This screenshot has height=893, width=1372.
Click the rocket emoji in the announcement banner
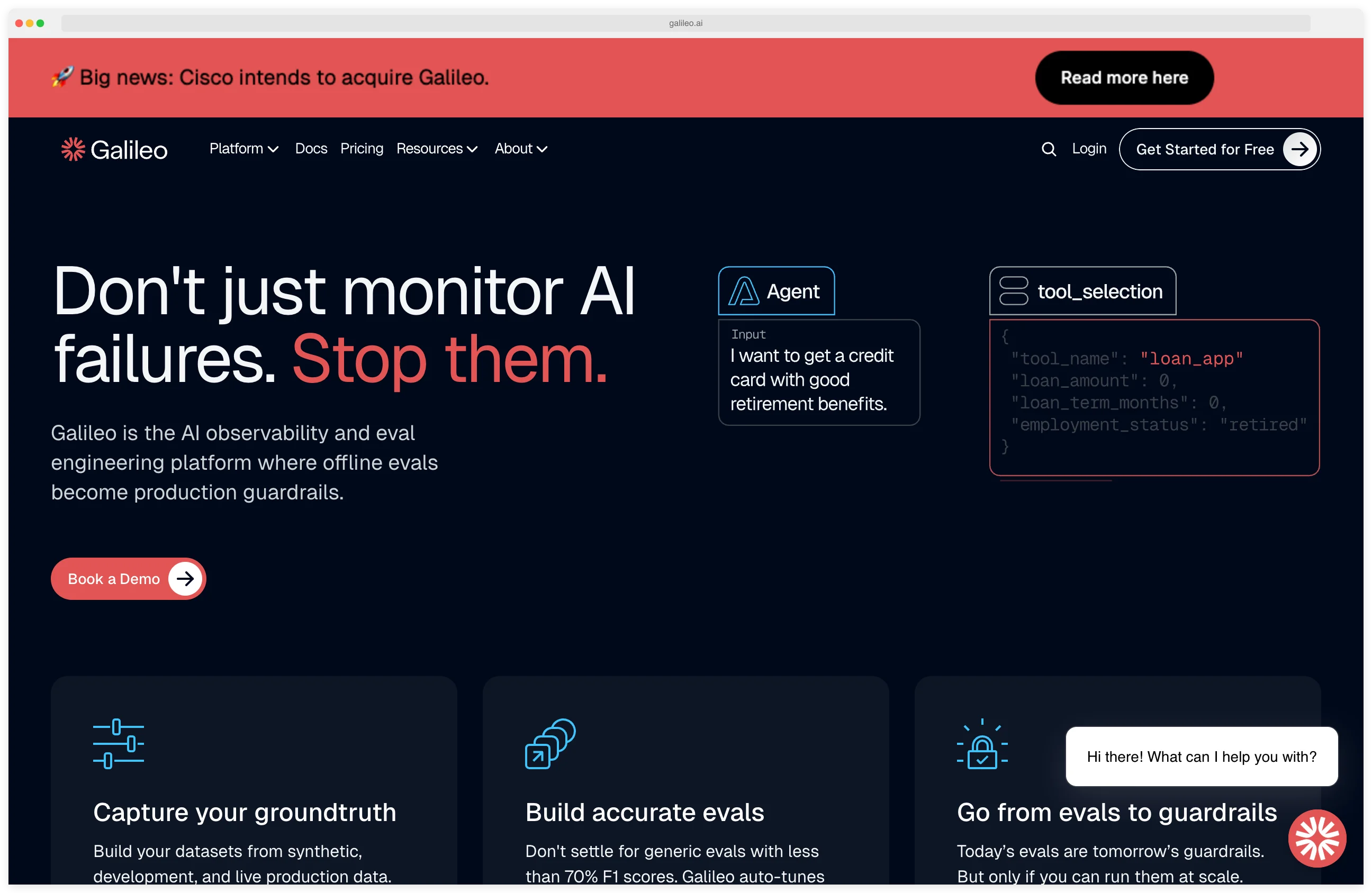coord(62,77)
